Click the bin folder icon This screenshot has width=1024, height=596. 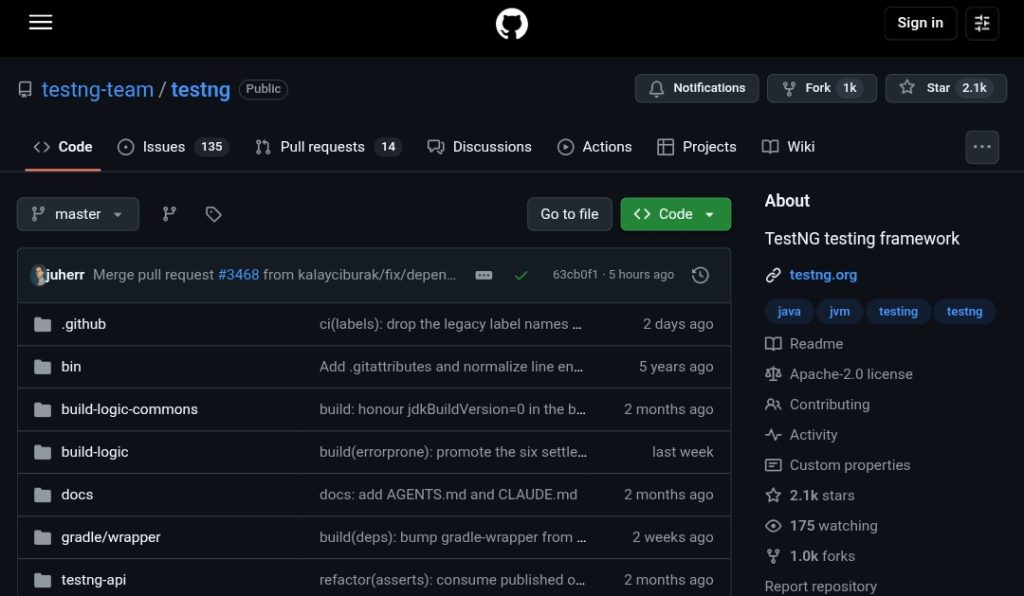point(42,367)
